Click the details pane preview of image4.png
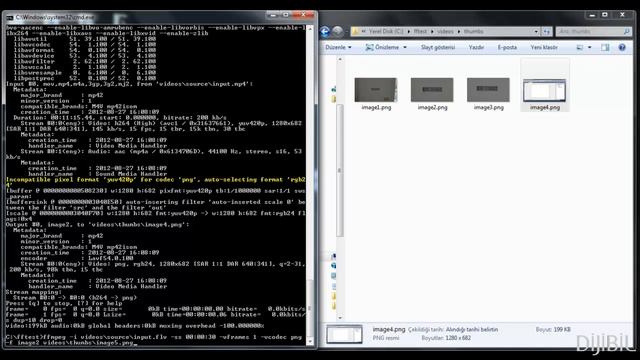The height and width of the screenshot is (360, 640). point(344,334)
